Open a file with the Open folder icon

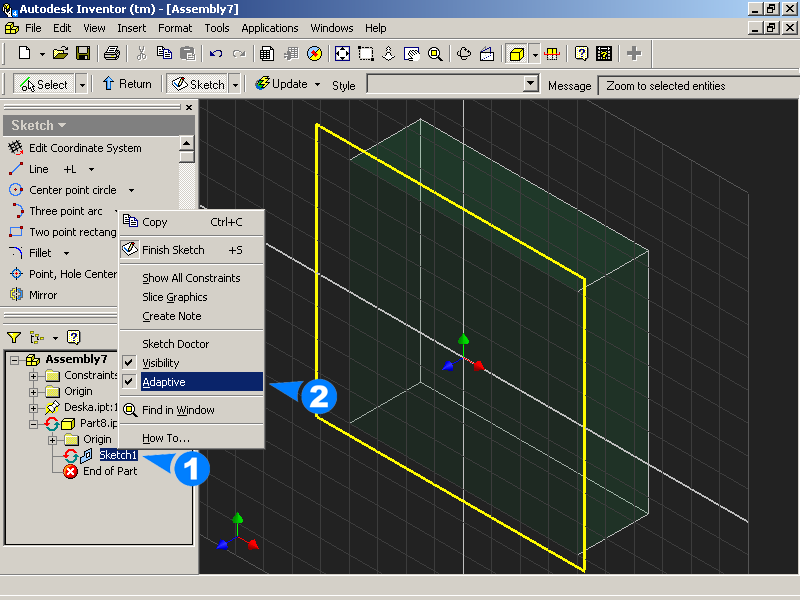60,53
